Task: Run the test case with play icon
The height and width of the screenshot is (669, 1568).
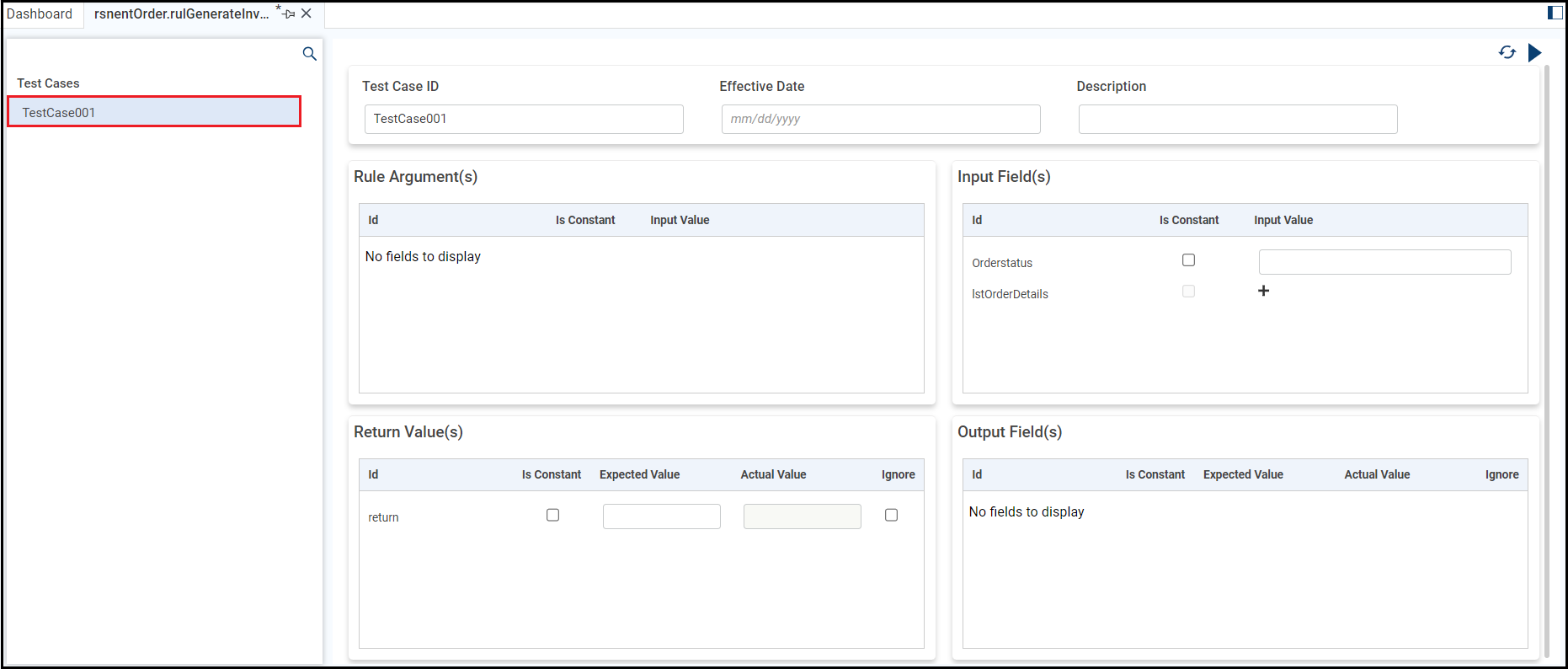Action: (x=1534, y=52)
